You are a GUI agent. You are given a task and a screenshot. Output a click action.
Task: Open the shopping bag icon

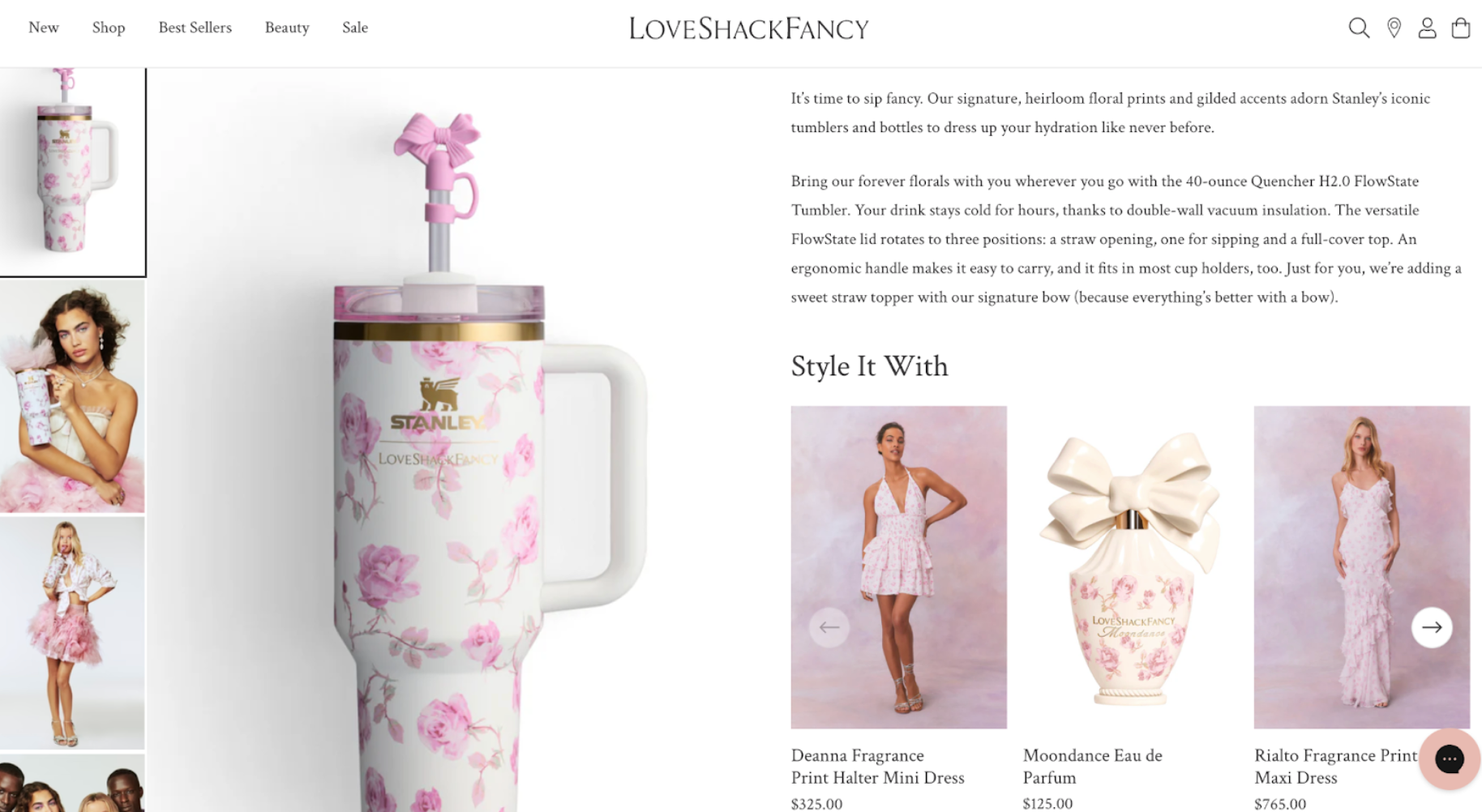(x=1460, y=28)
